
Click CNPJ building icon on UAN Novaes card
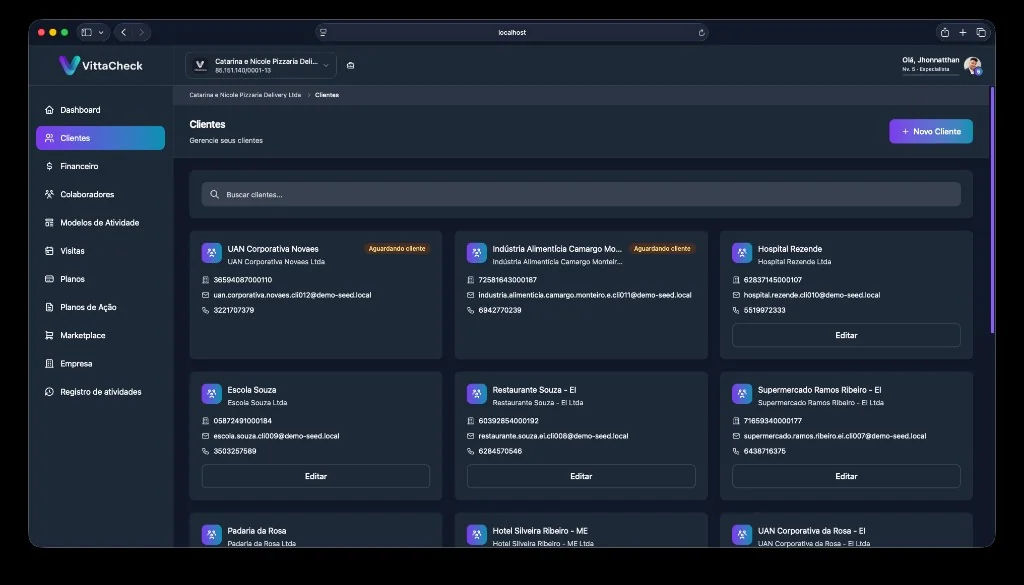[206, 279]
